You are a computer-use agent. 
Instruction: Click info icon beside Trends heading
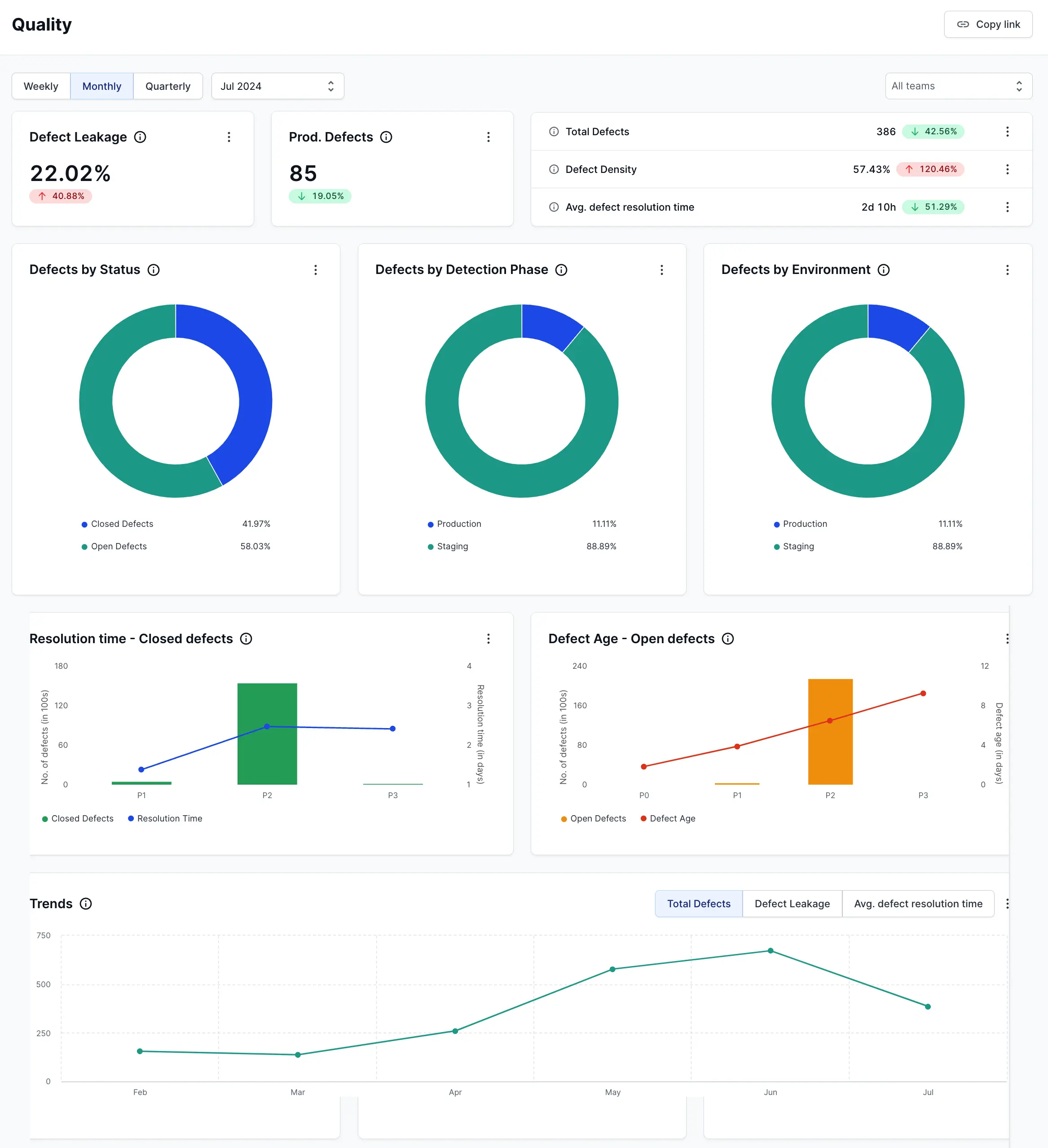click(86, 904)
